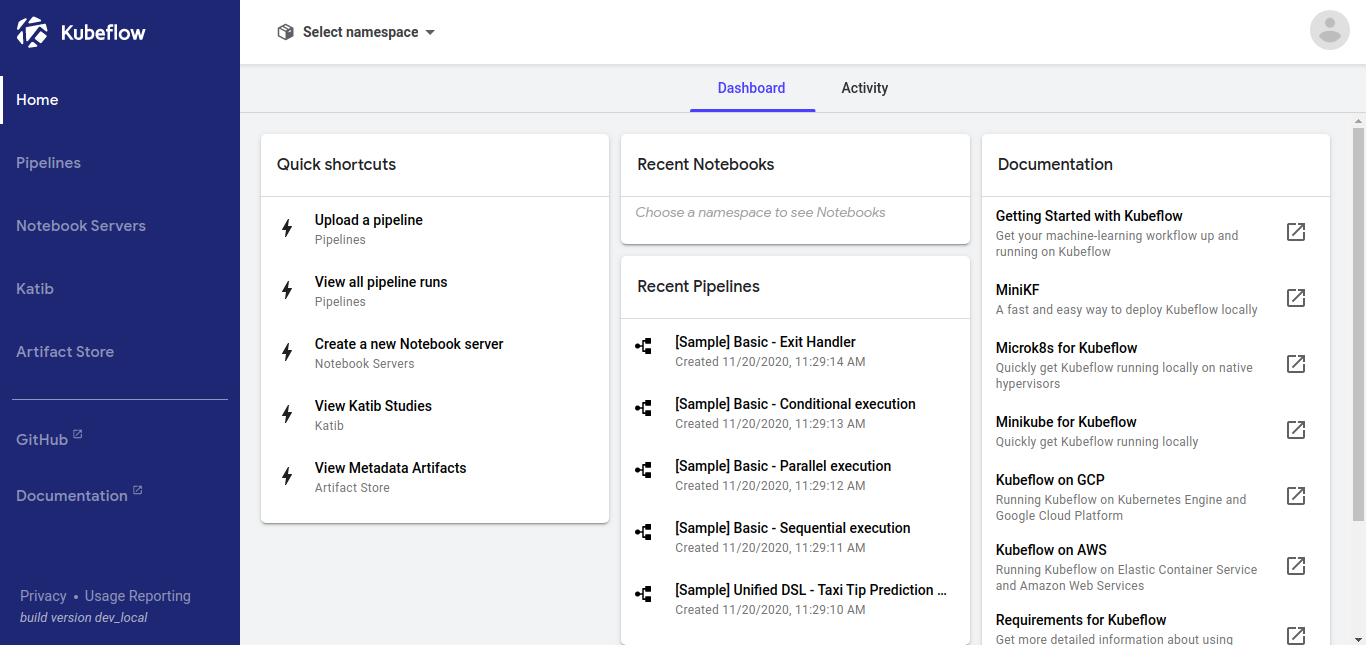Open Katib from the sidebar
Screen dimensions: 1366x645
click(35, 289)
